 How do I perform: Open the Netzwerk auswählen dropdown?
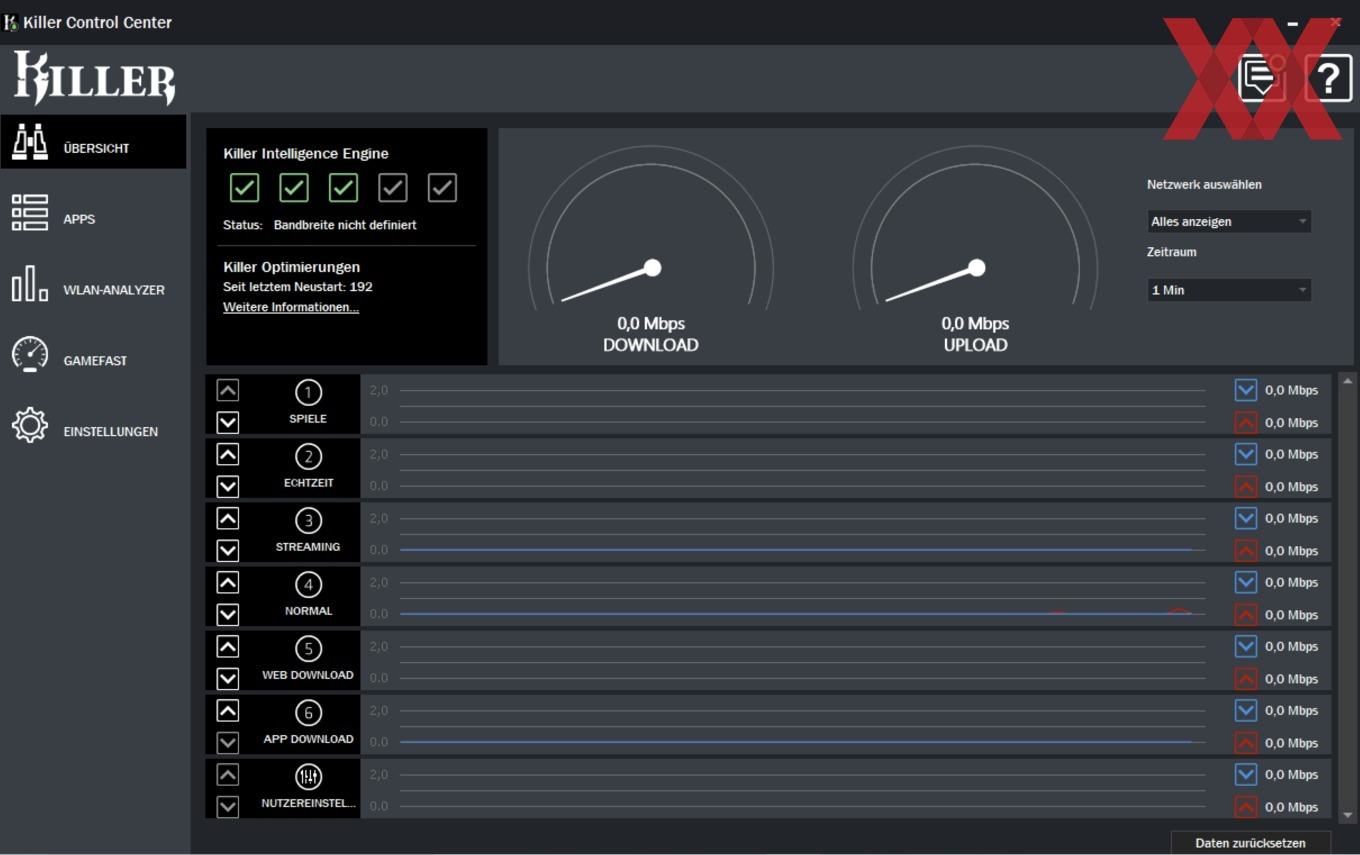click(1229, 221)
